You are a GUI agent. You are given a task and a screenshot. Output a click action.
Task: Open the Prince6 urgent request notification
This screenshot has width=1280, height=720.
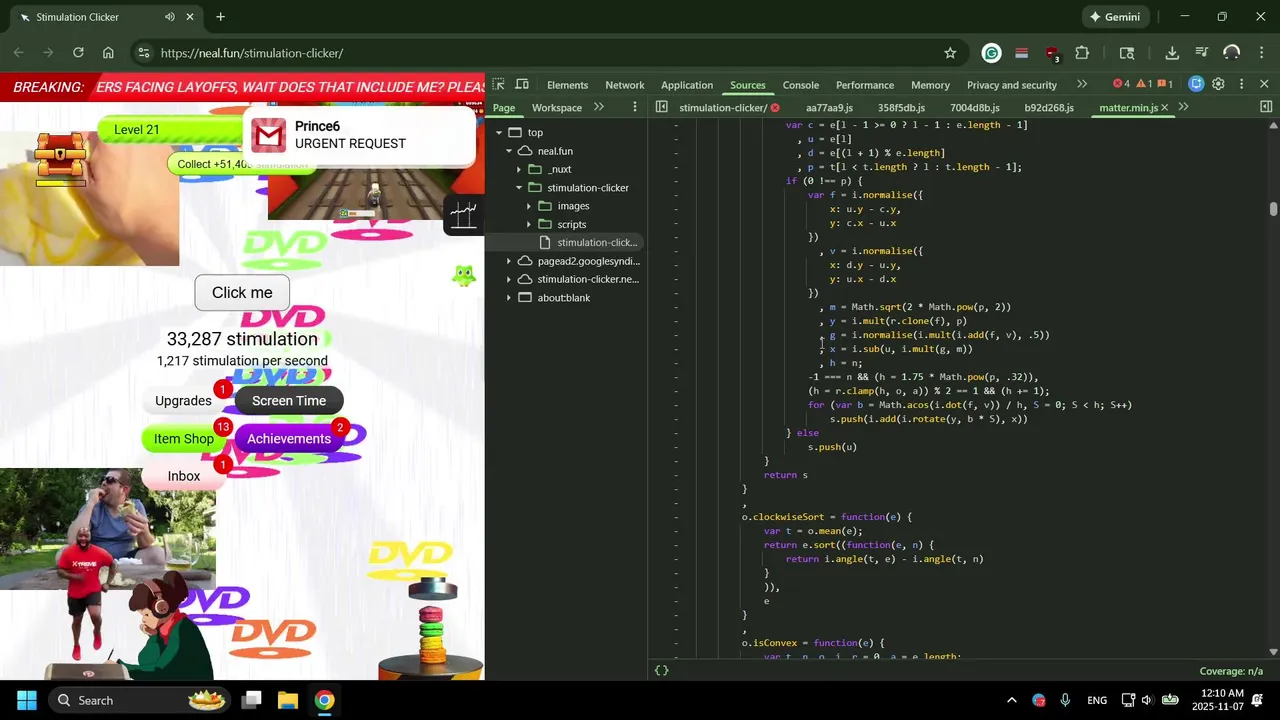click(359, 135)
